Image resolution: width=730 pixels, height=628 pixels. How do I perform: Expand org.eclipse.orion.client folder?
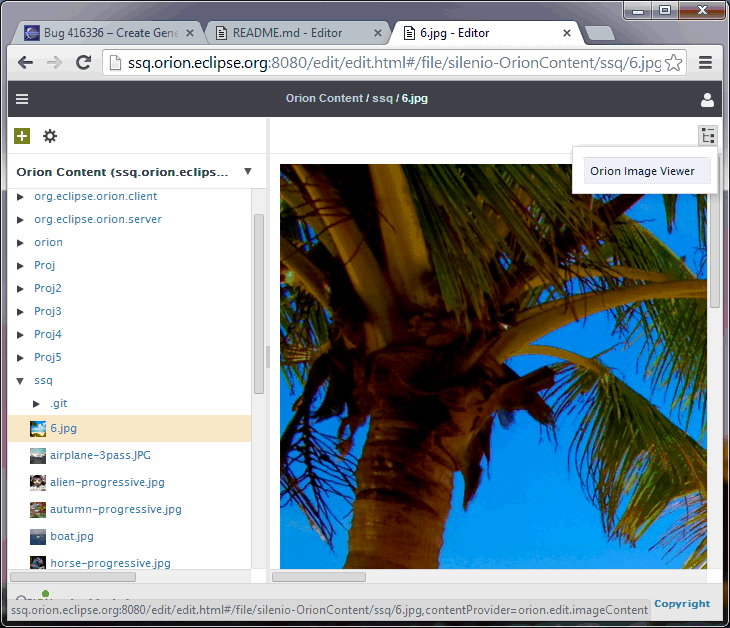click(x=20, y=197)
